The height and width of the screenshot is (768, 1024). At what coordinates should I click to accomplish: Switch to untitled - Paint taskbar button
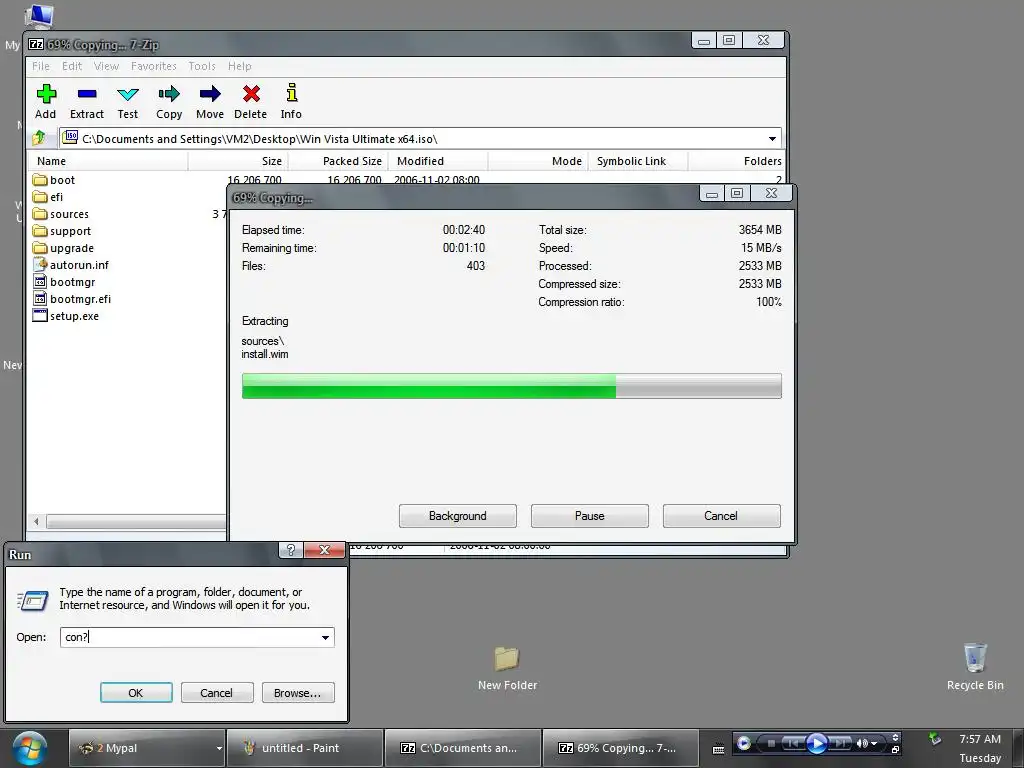(x=304, y=748)
